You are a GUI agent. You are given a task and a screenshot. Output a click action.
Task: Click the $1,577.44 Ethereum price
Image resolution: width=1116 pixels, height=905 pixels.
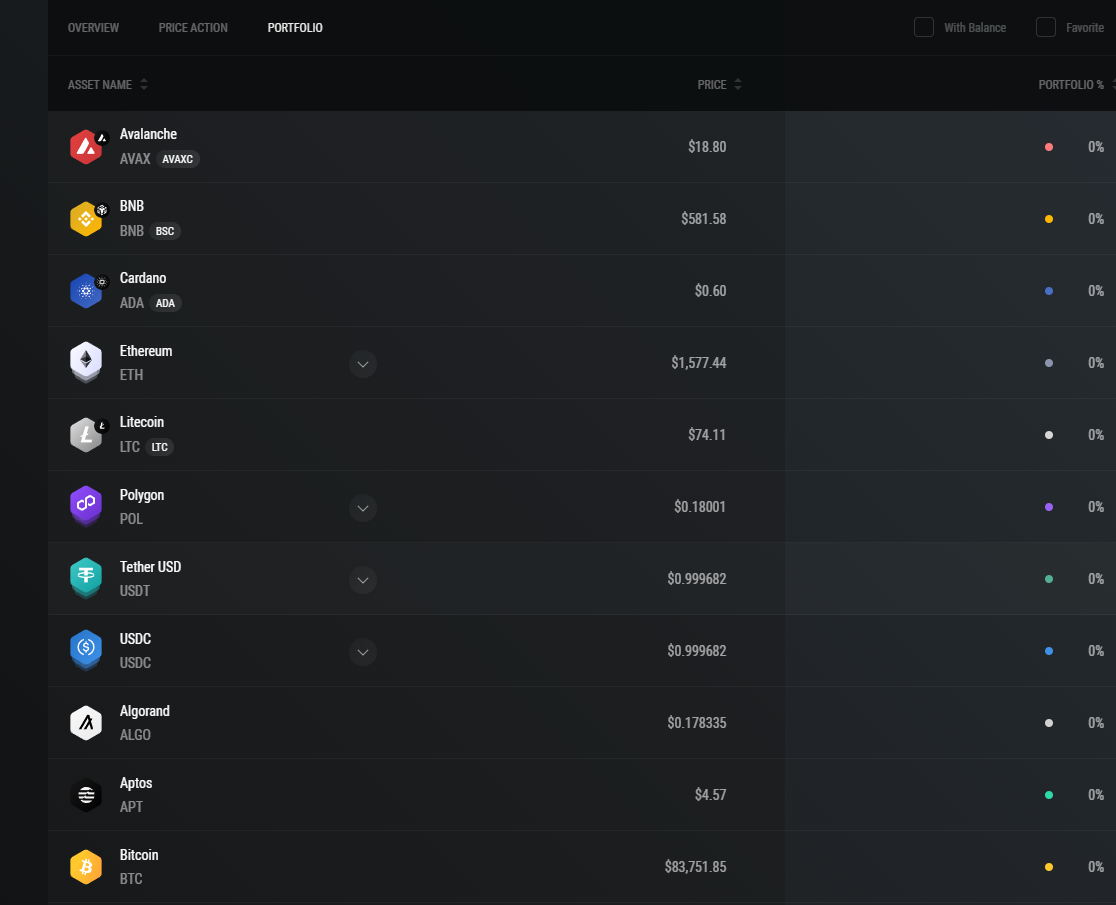tap(698, 363)
